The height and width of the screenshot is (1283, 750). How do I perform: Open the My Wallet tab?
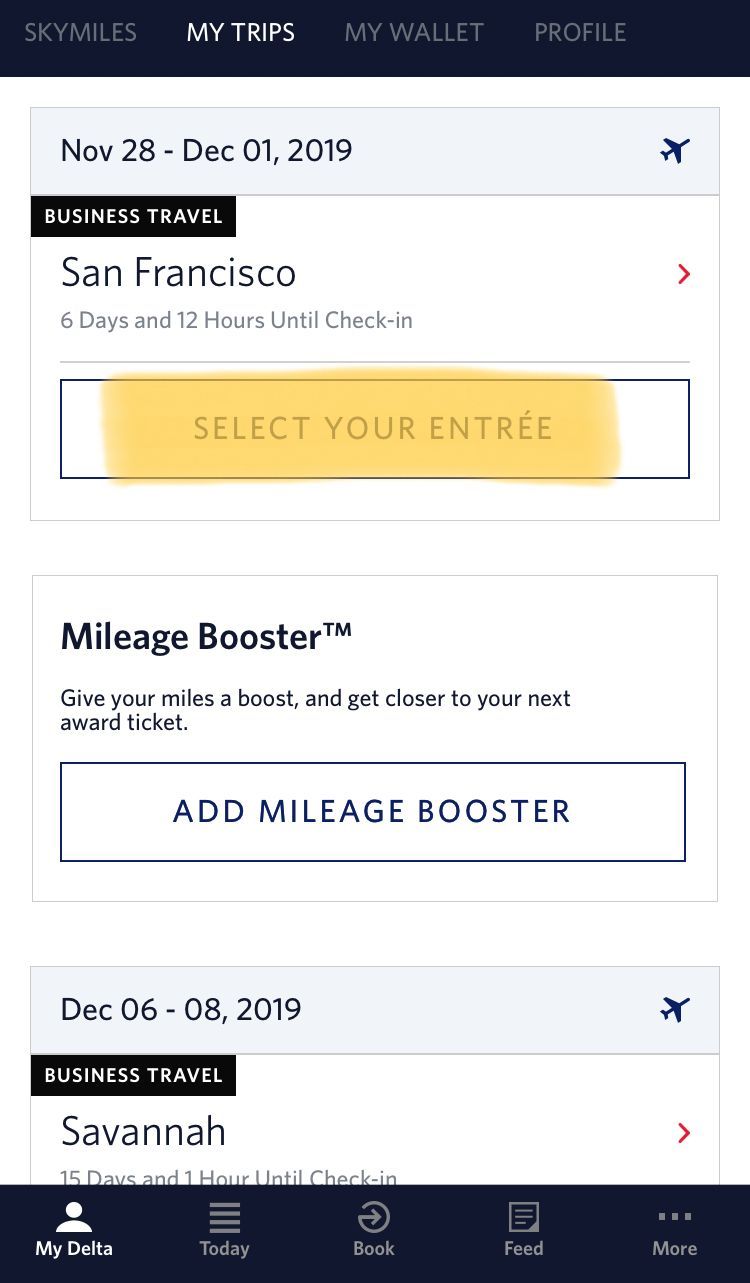point(414,32)
